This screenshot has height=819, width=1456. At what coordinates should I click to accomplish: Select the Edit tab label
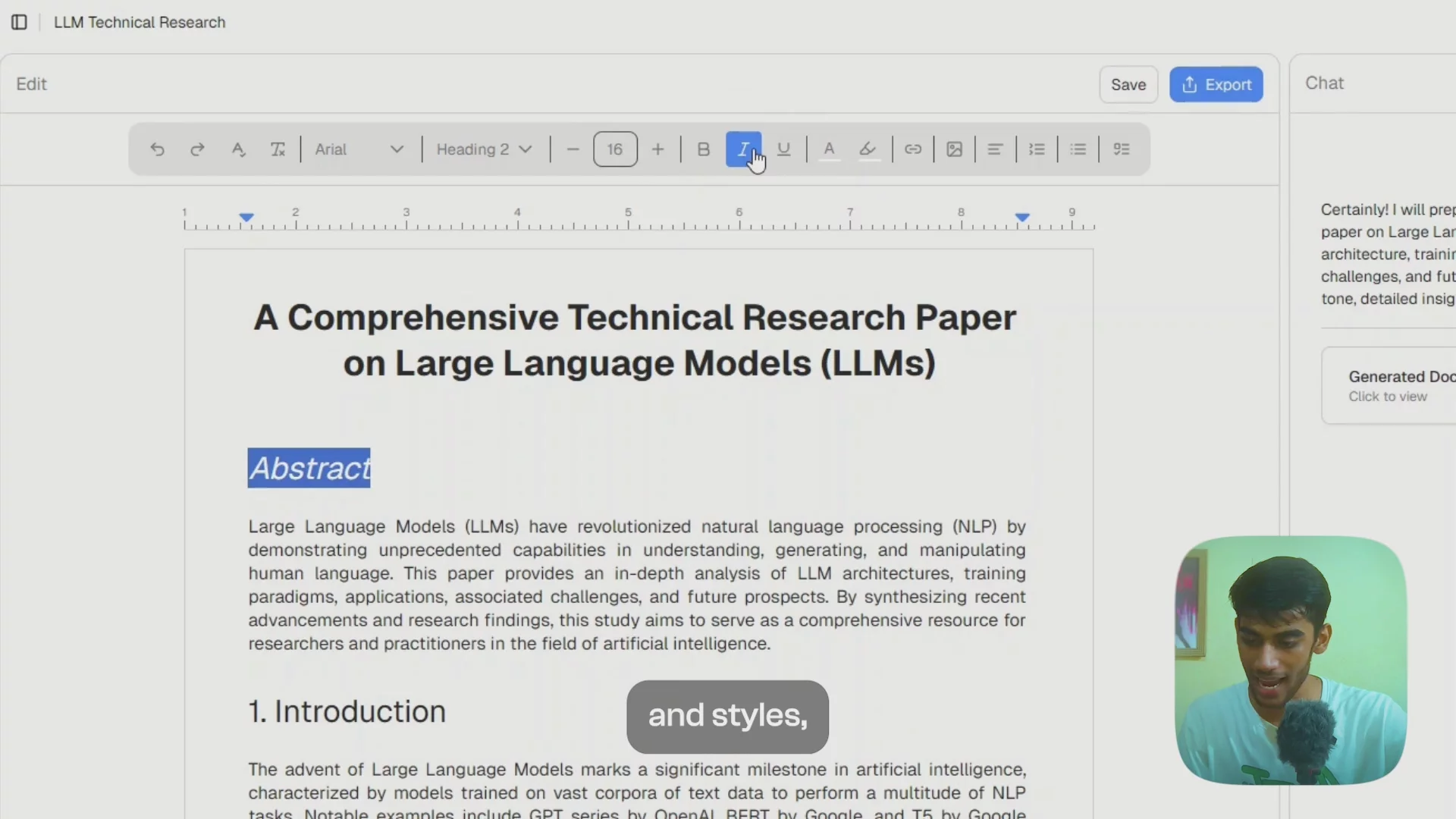[x=31, y=83]
